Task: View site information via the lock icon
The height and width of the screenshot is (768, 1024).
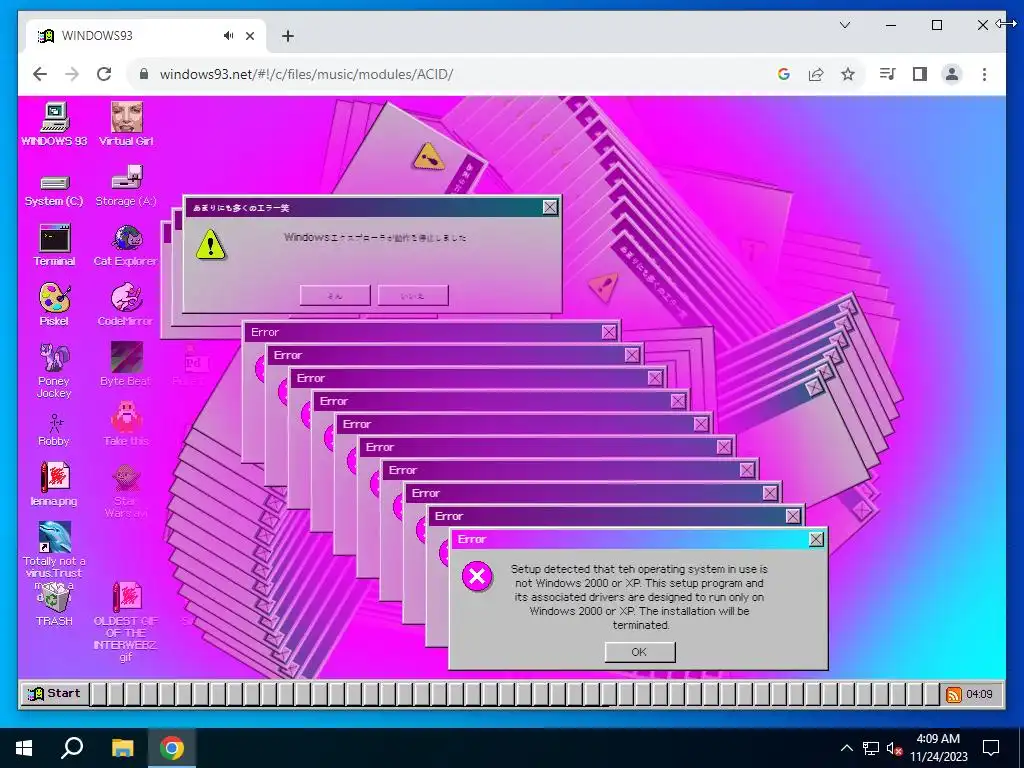Action: click(144, 74)
